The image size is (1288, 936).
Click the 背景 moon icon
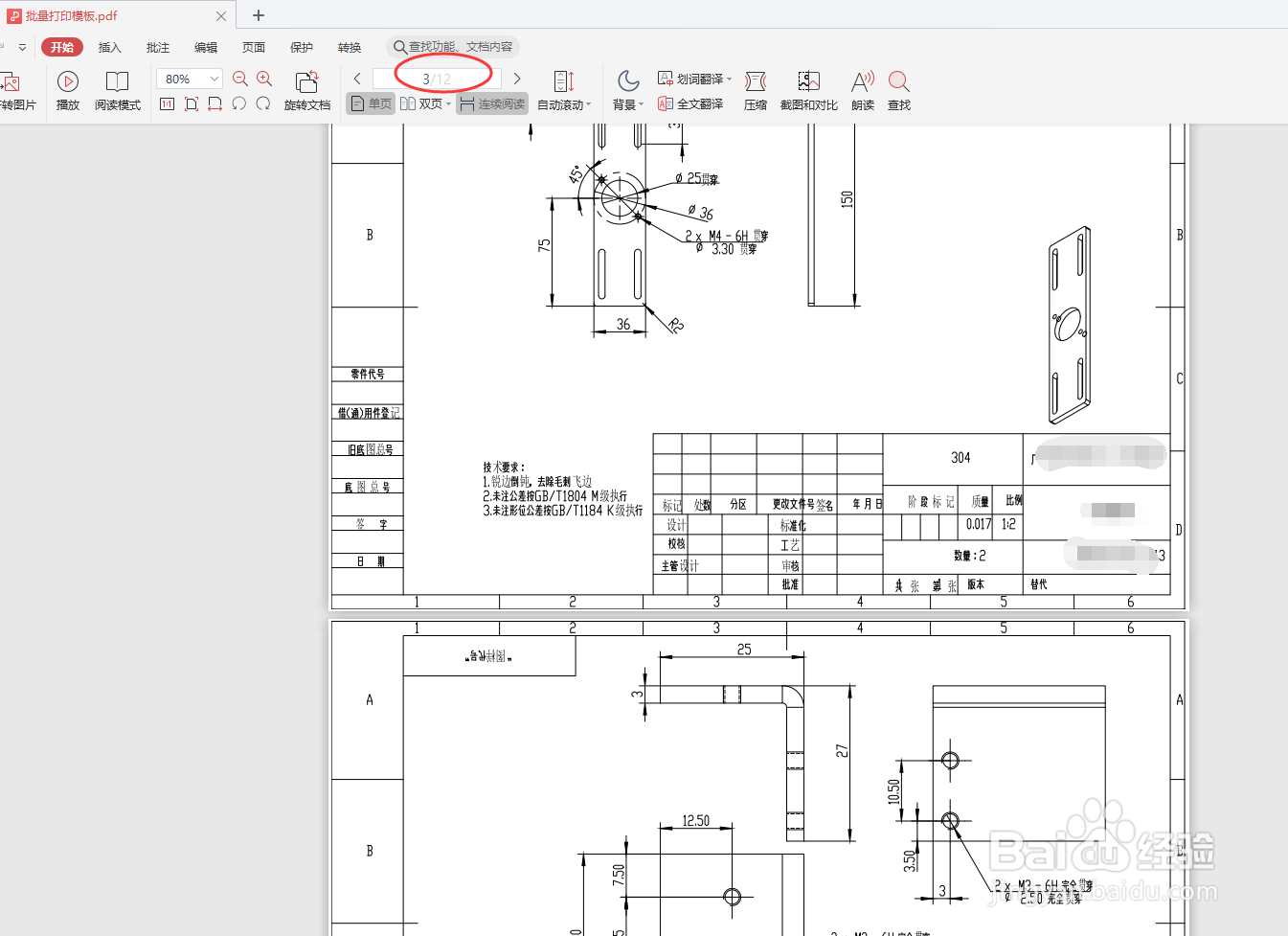[x=628, y=81]
